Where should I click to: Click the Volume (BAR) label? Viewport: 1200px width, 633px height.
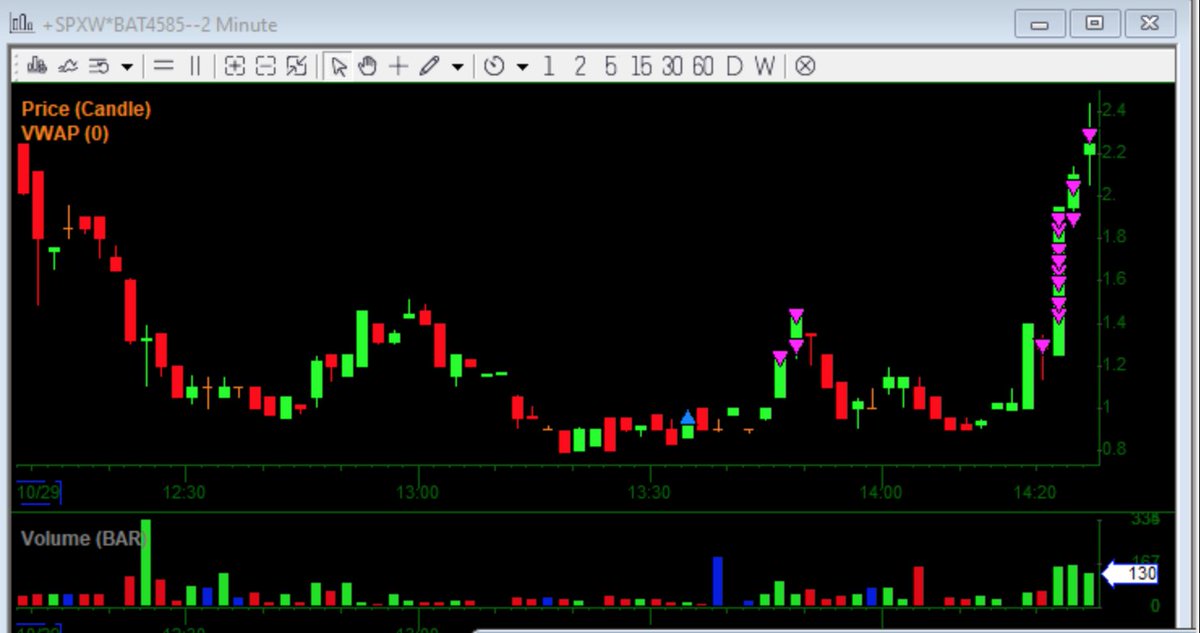(x=84, y=538)
